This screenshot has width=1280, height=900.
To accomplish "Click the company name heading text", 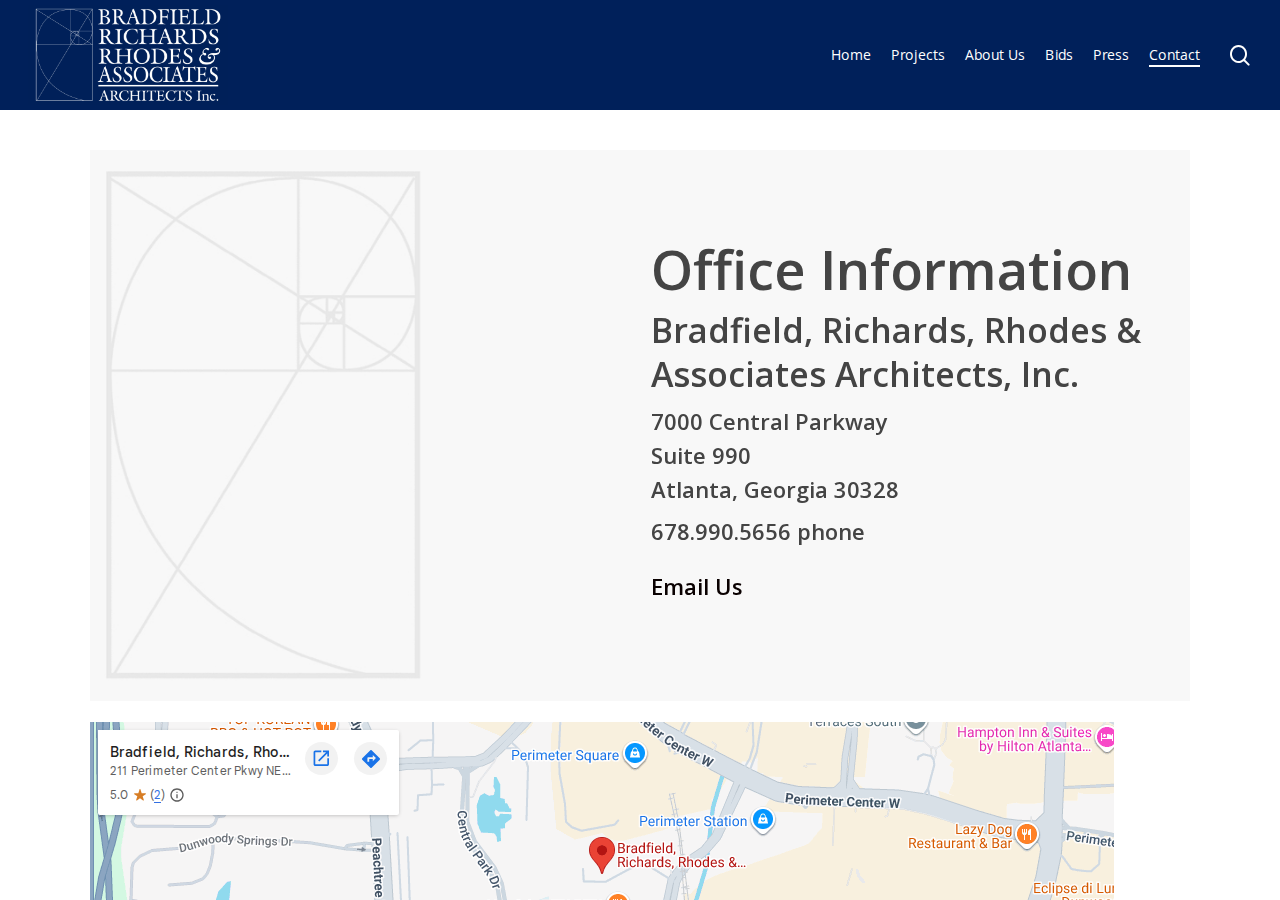I will click(896, 352).
